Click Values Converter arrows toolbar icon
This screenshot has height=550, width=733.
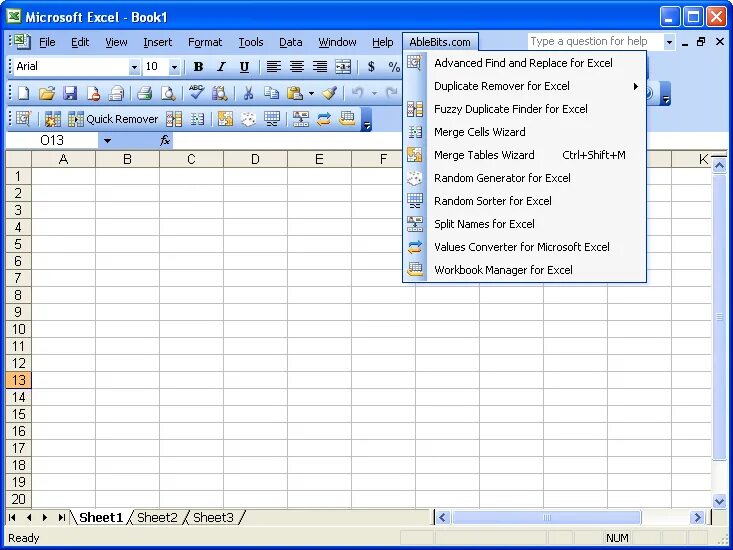point(323,119)
